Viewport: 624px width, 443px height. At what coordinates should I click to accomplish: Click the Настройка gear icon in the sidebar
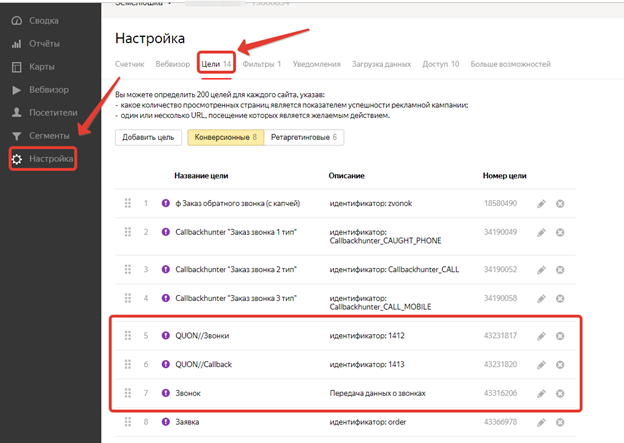[x=17, y=159]
